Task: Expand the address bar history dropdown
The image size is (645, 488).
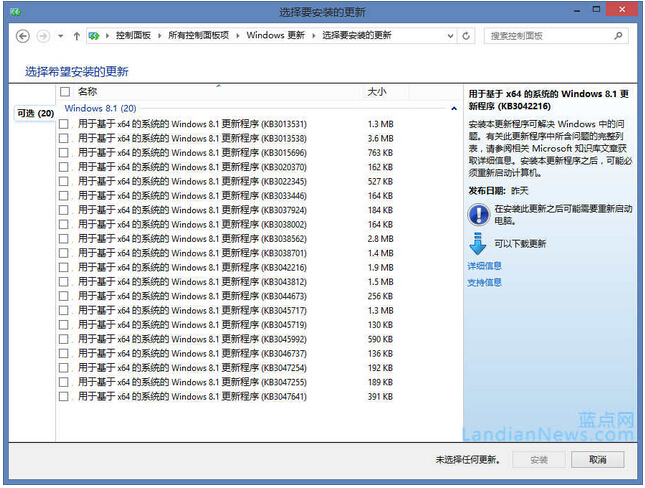Action: (x=450, y=36)
